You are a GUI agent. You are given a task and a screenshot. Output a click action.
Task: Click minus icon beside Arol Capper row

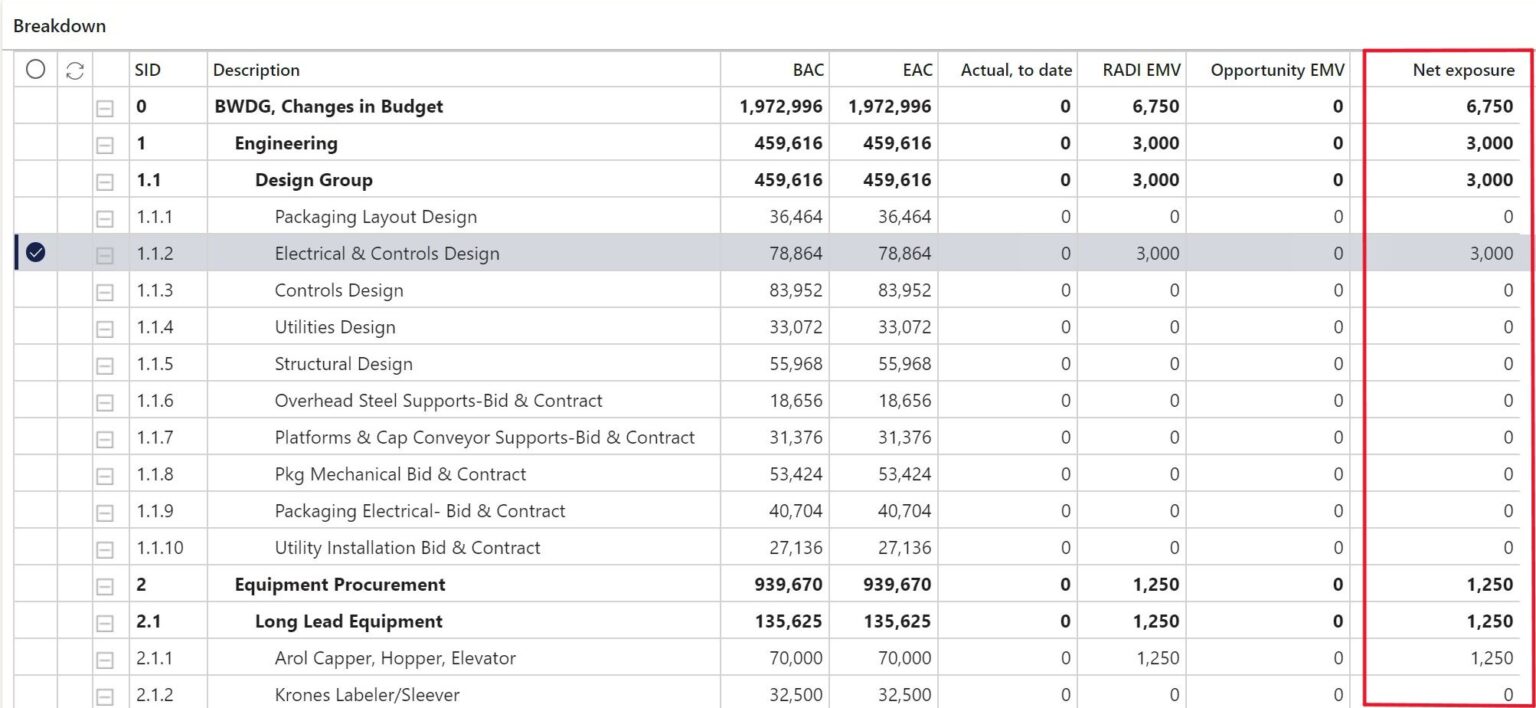coord(105,659)
